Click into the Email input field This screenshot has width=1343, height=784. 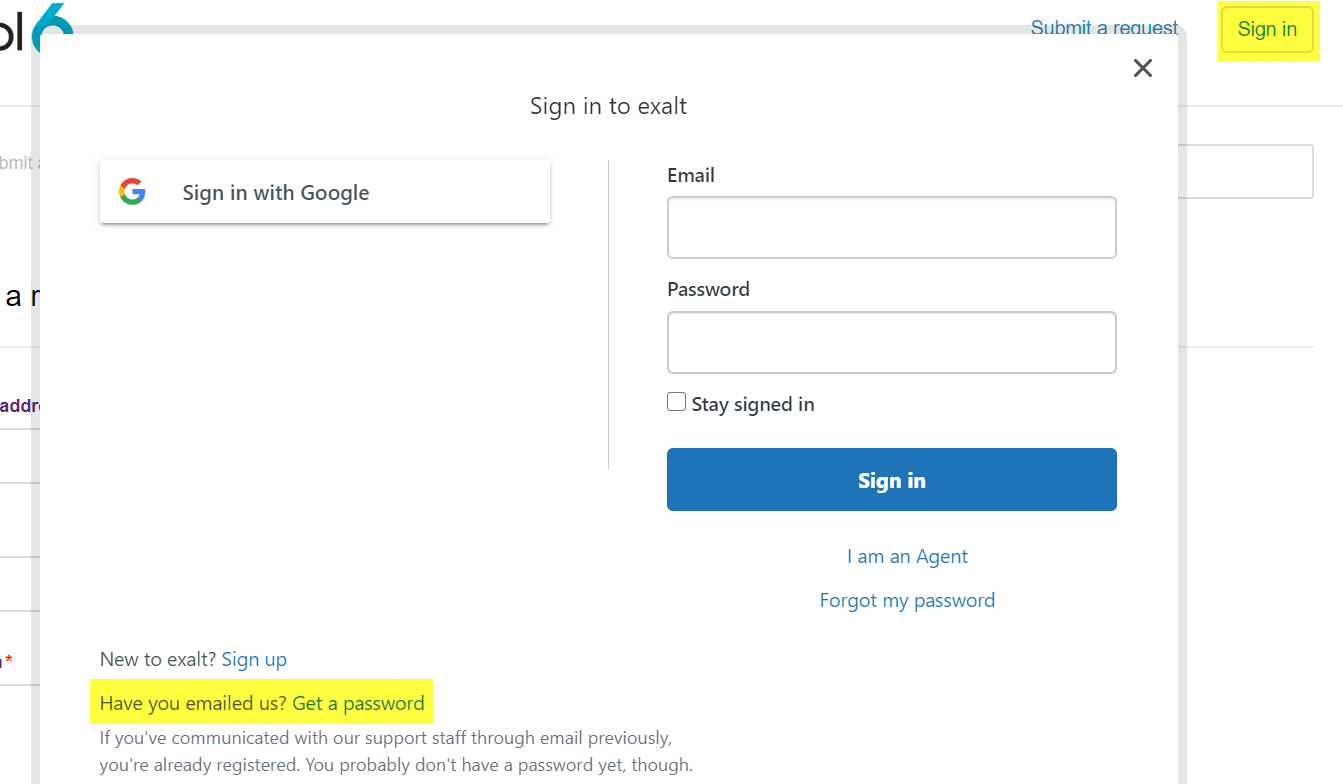tap(891, 228)
